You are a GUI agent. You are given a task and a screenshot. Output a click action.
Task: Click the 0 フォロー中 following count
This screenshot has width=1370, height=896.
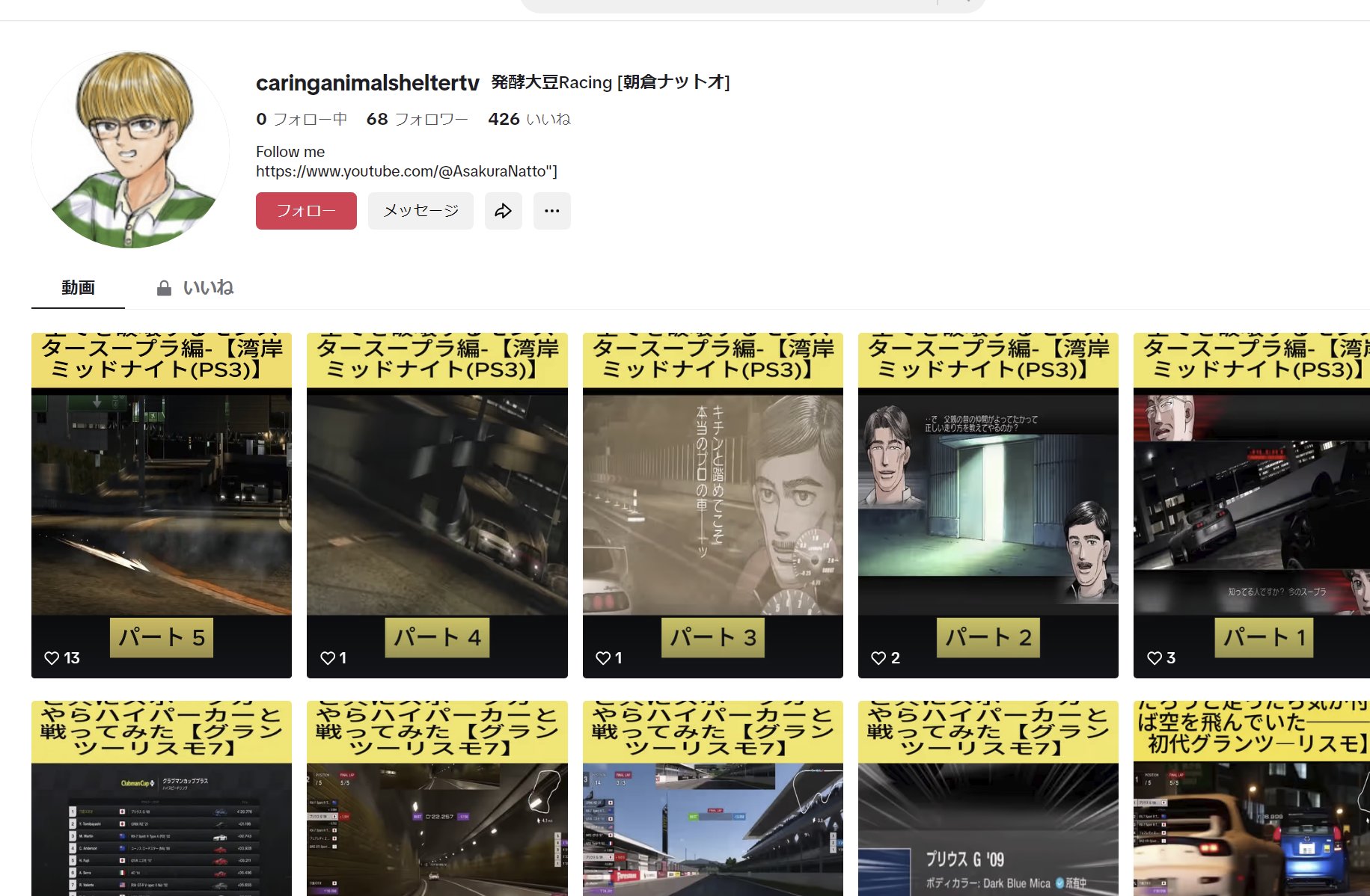coord(302,119)
